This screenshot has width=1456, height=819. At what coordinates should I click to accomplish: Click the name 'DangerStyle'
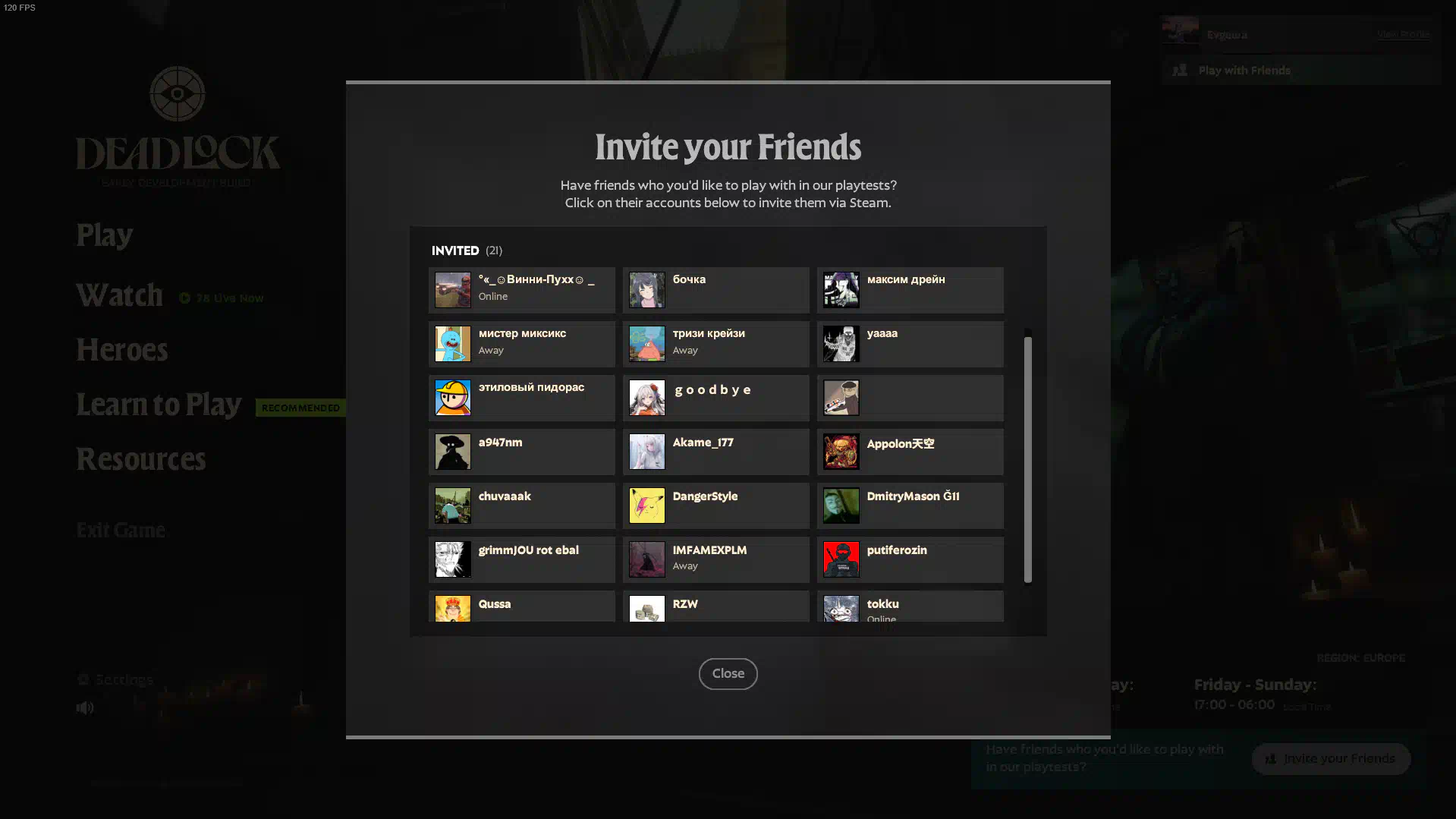(705, 496)
